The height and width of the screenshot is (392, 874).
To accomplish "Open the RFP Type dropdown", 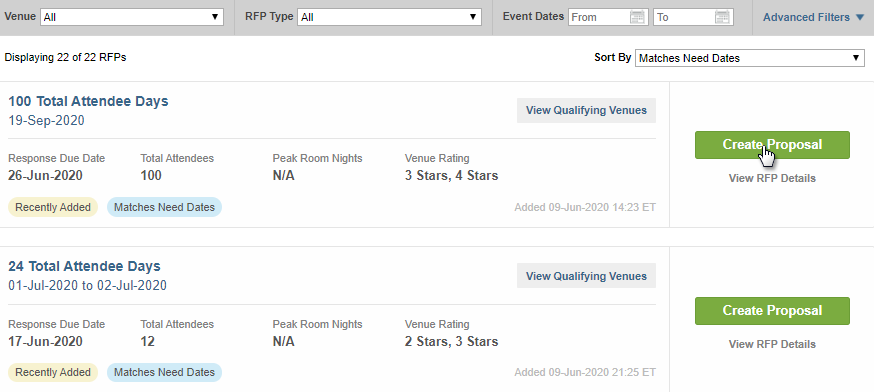I will (x=389, y=17).
